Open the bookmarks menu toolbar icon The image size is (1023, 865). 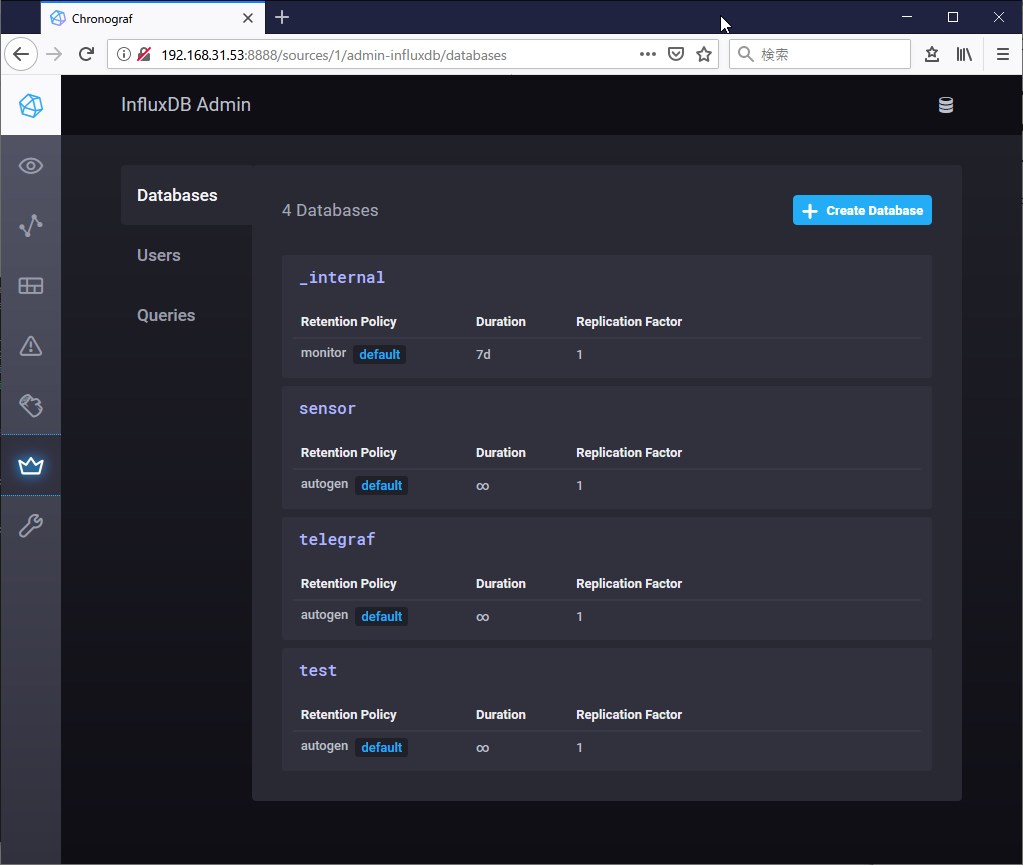(x=932, y=54)
